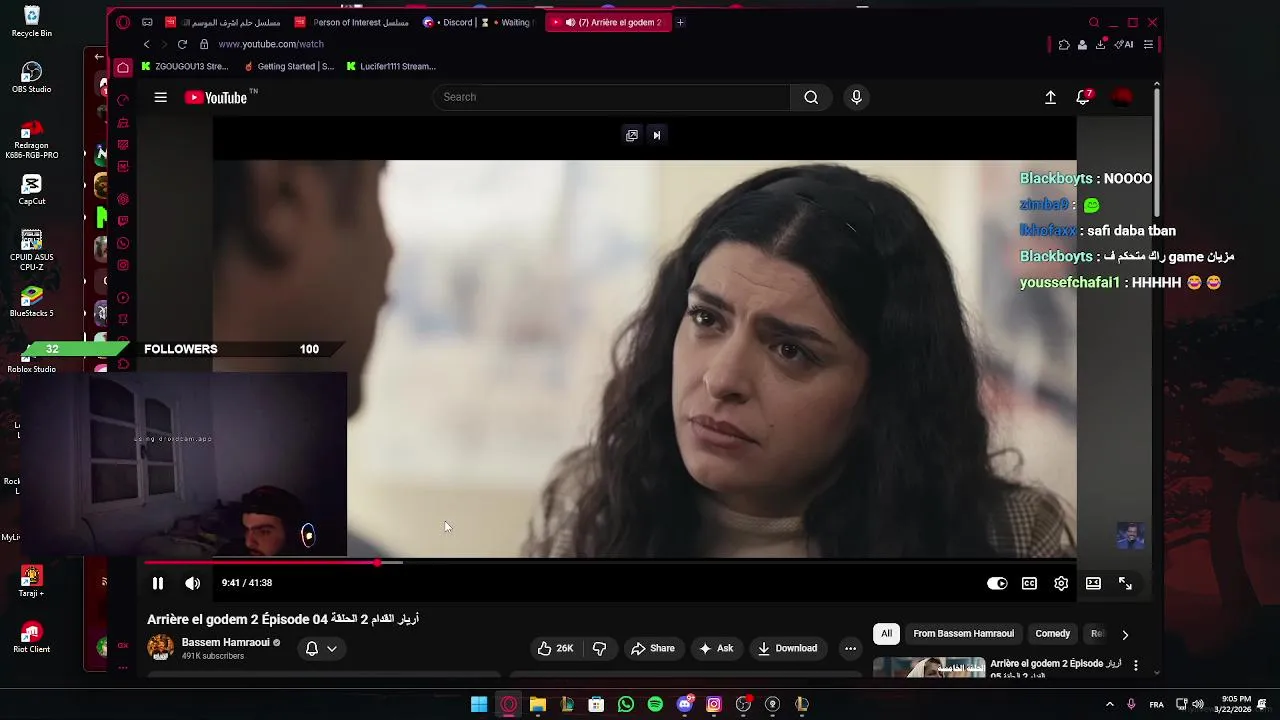Turn on closed captions (CC)
Screen dimensions: 1280x720
pos(1029,583)
